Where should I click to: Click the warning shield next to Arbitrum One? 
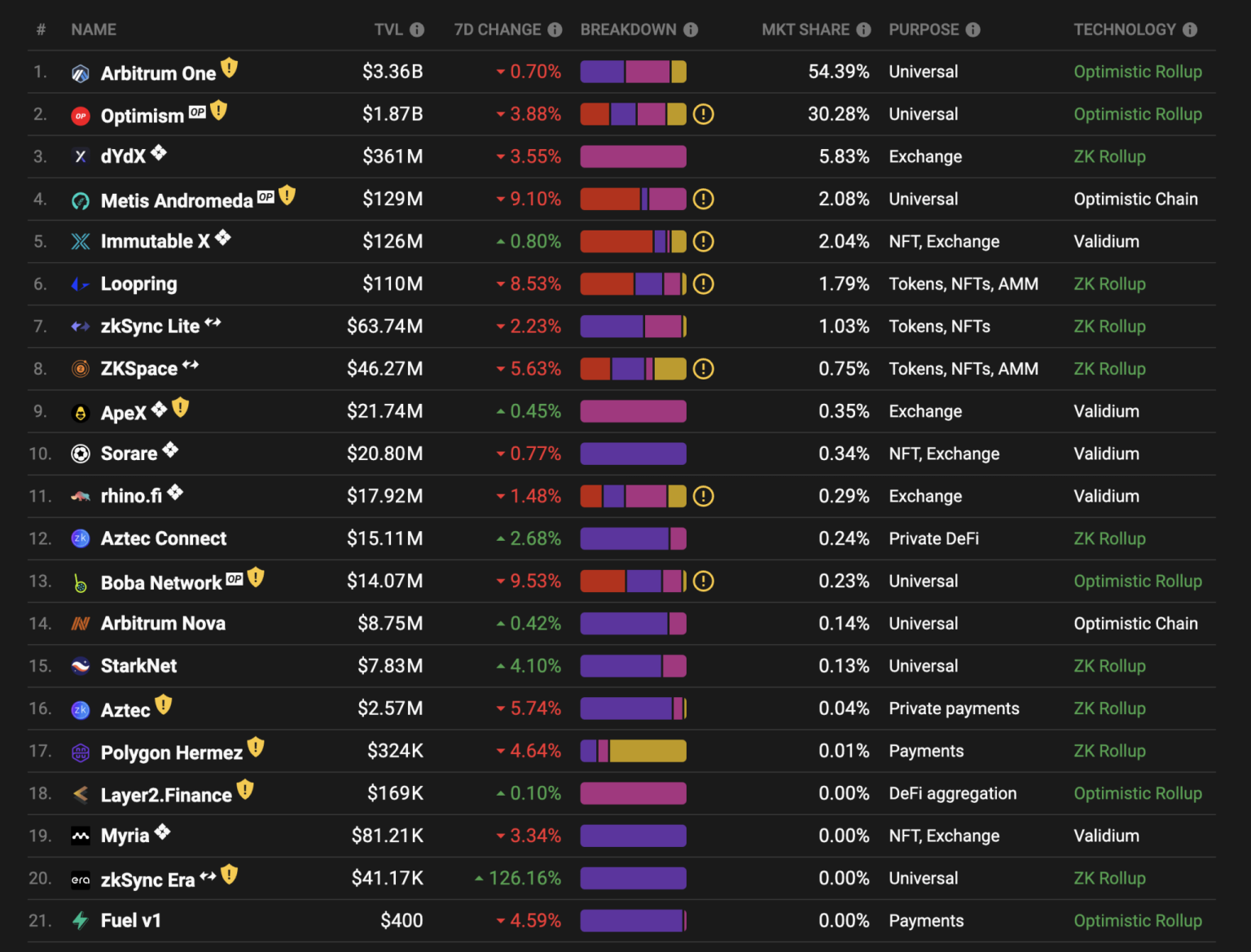(229, 68)
